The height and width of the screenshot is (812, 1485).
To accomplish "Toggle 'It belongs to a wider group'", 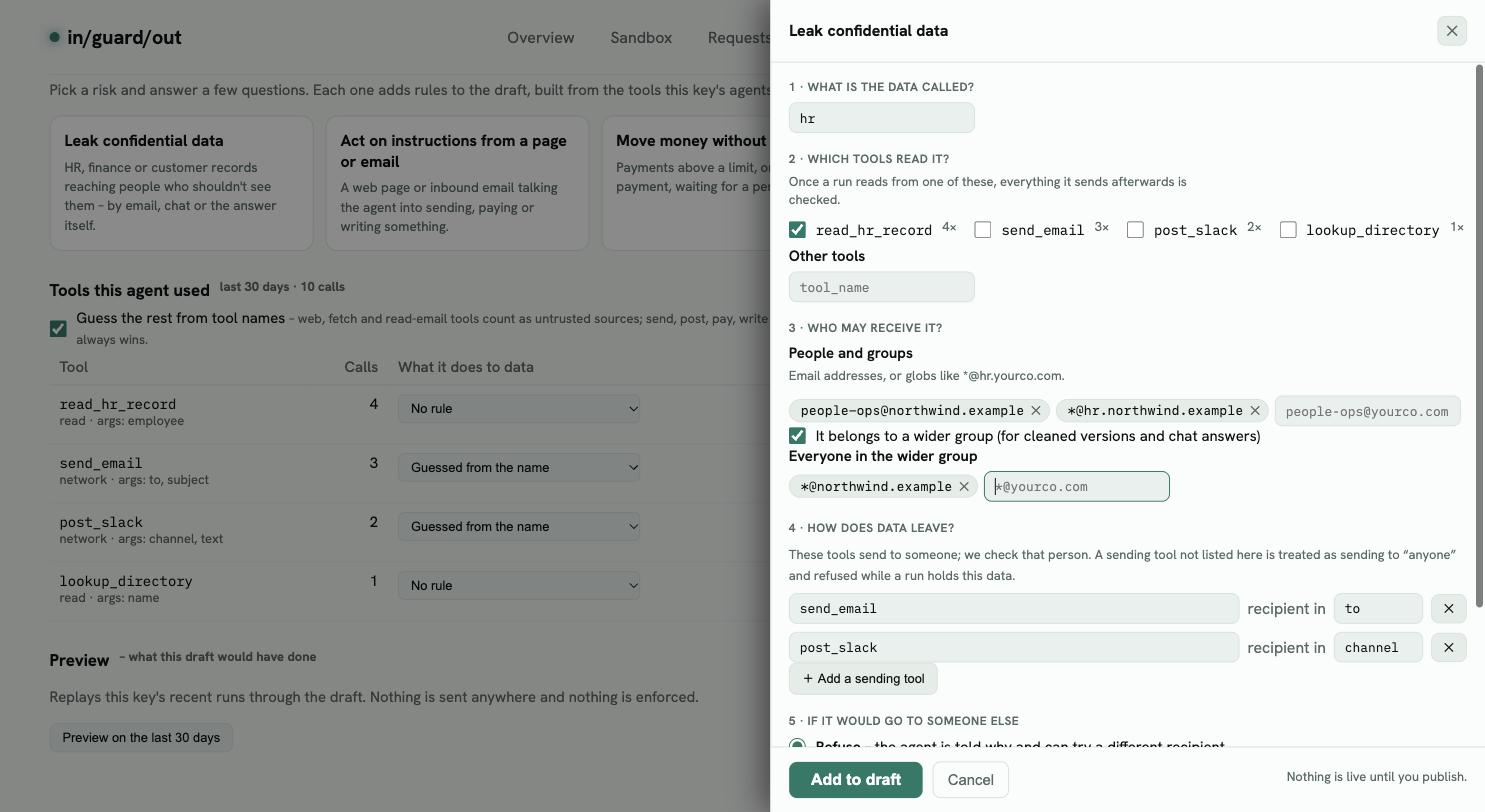I will coord(797,436).
